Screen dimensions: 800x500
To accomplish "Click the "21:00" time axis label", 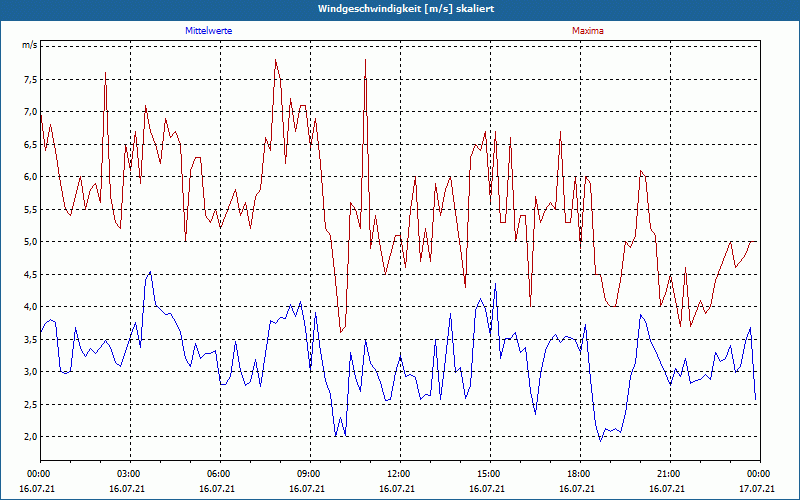I will 670,474.
